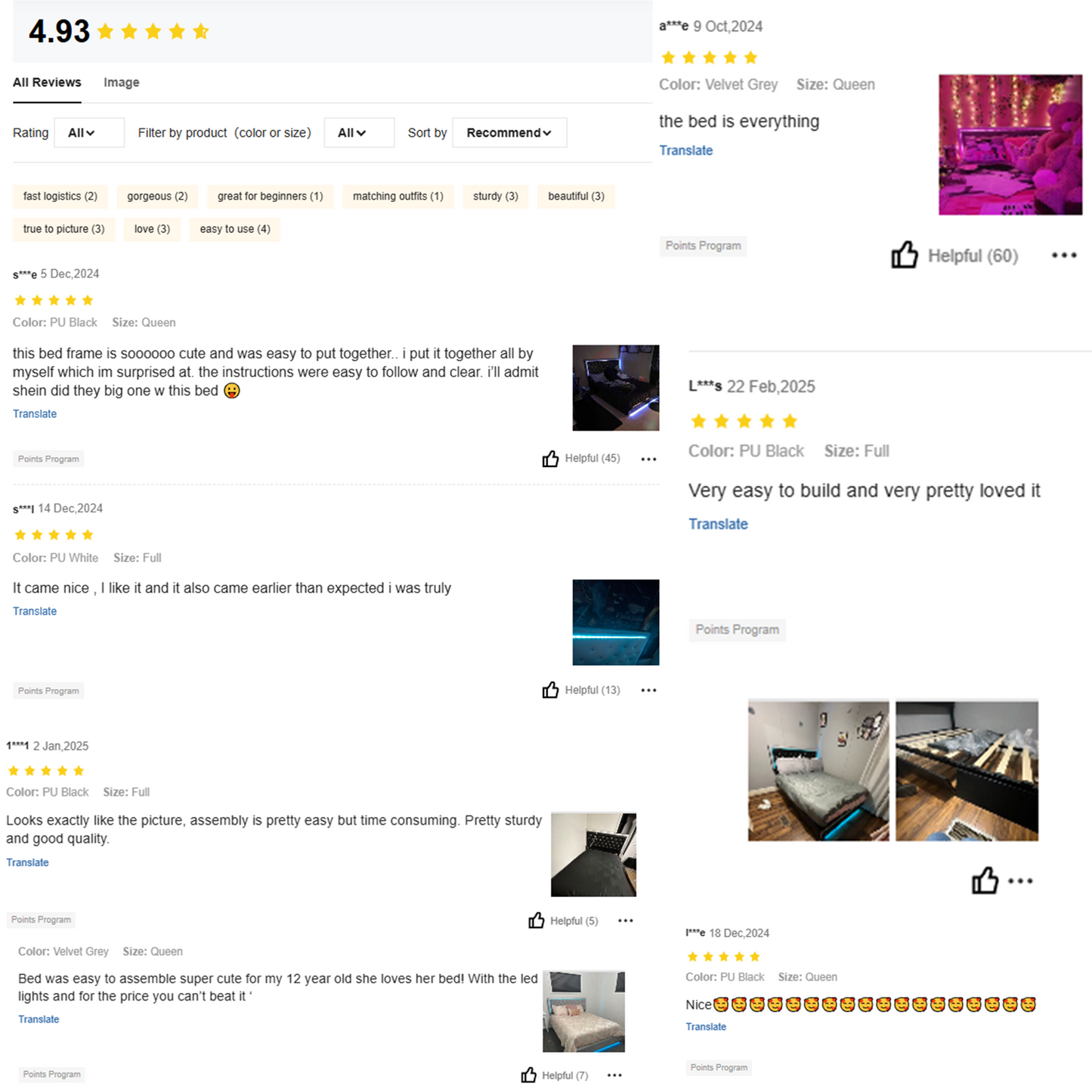
Task: Click Translate below the Nice emoji review
Action: (706, 1026)
